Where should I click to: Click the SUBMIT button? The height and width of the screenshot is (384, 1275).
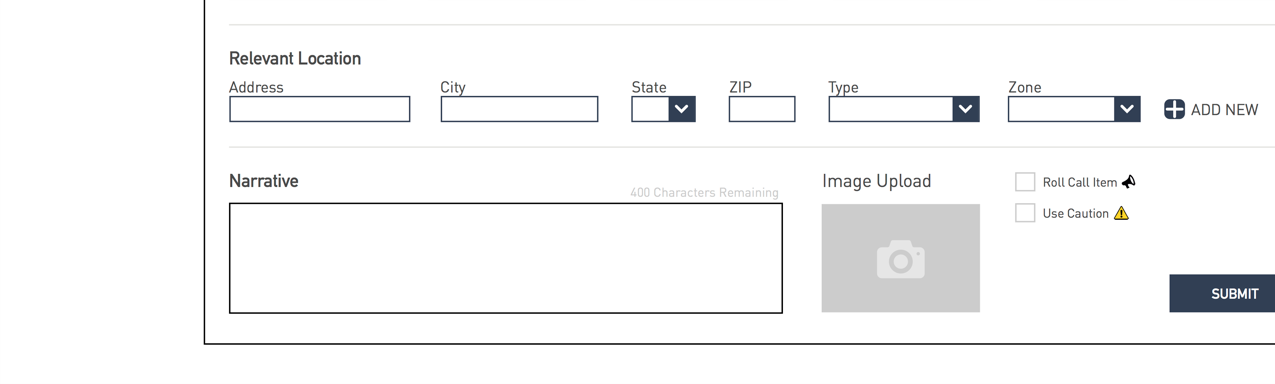(1222, 294)
